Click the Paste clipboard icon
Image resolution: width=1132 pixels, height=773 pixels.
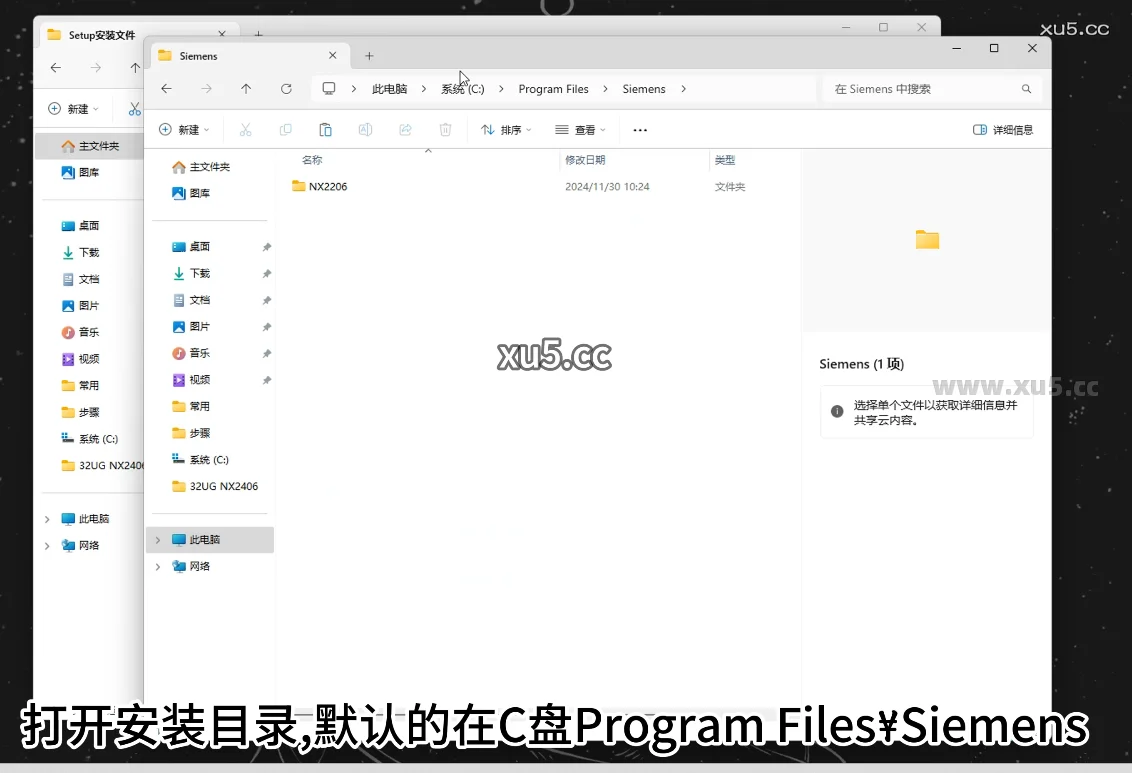(325, 130)
